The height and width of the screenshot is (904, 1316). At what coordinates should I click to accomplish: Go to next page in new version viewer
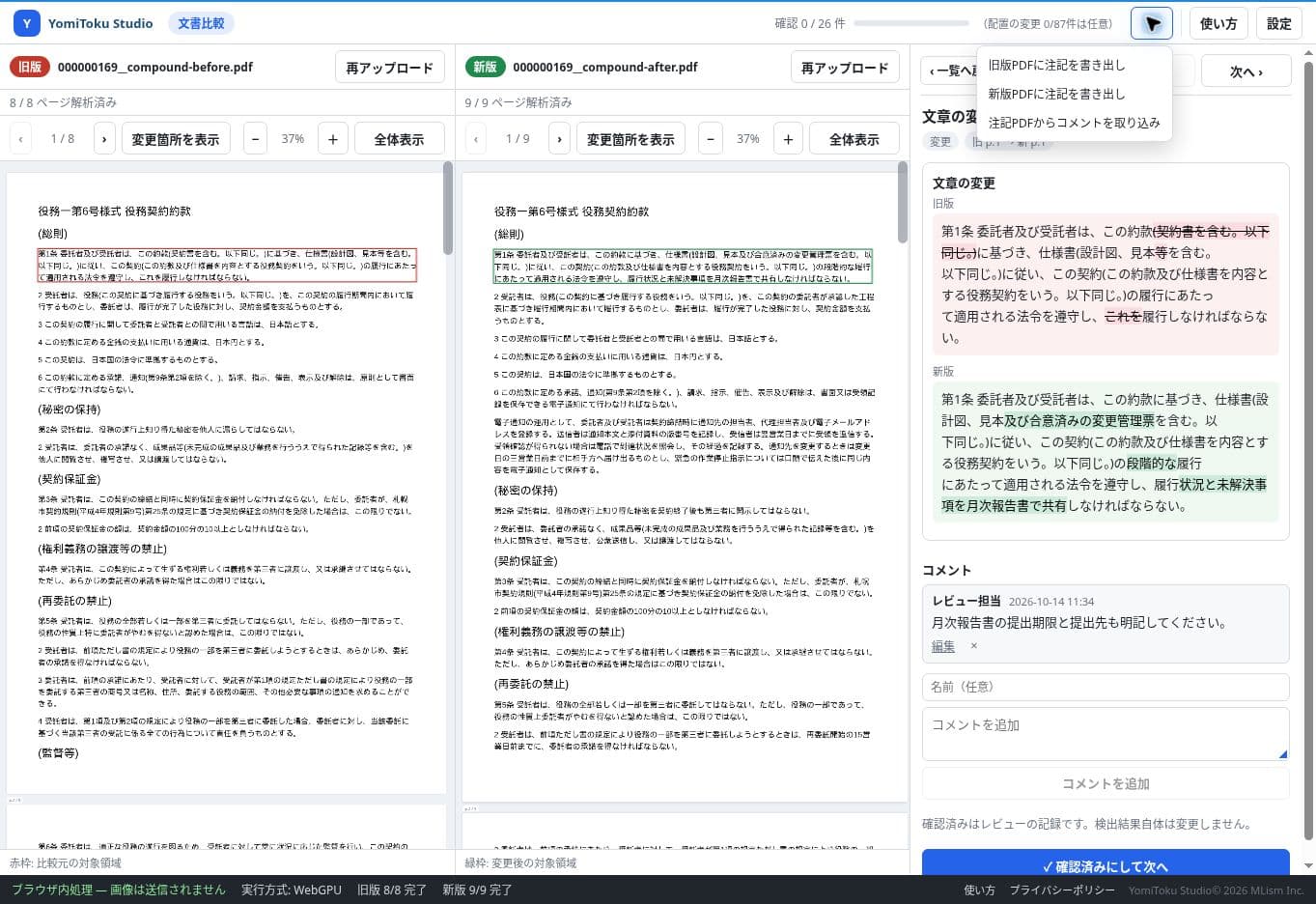pos(560,139)
